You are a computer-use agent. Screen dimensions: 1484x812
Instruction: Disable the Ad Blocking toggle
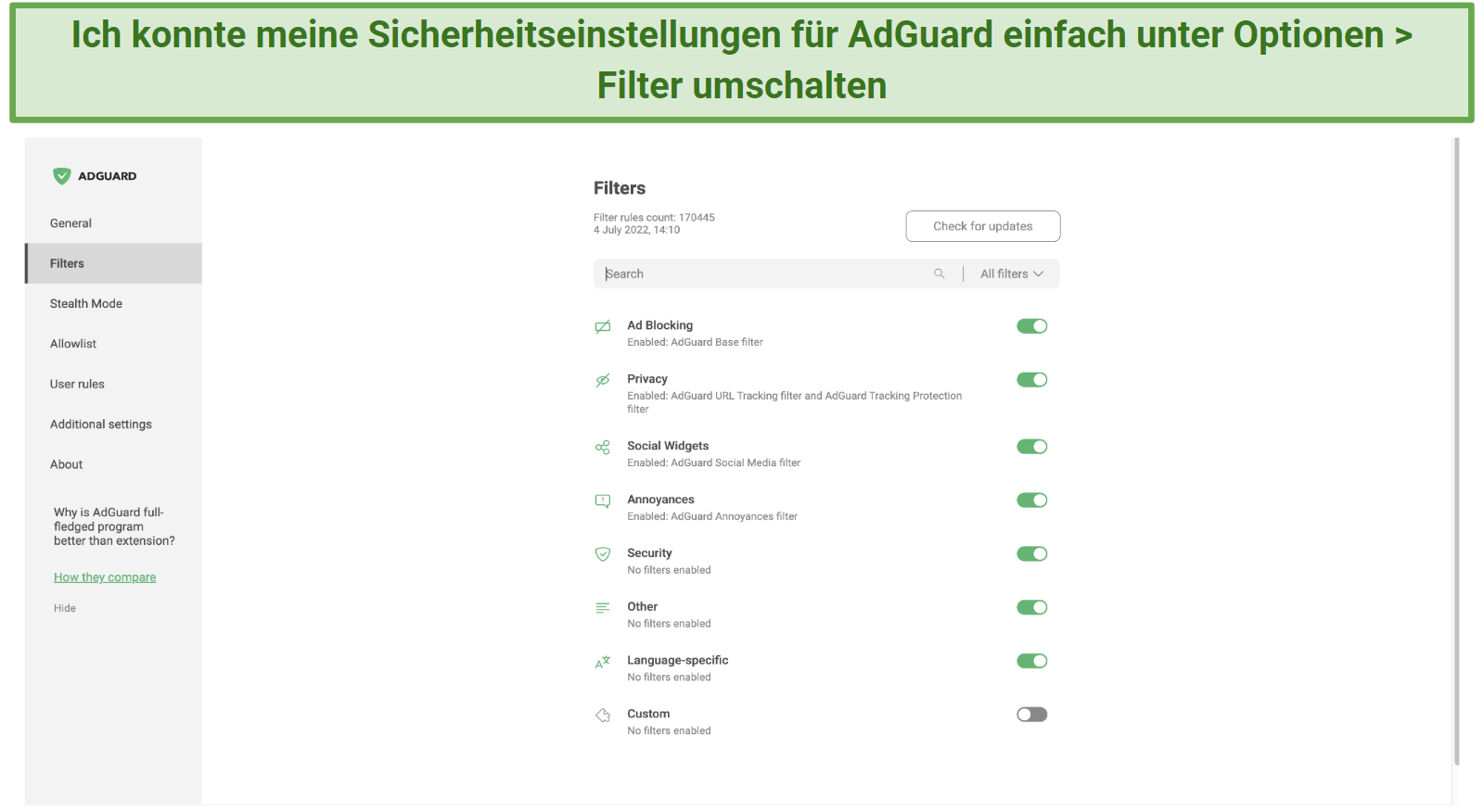pyautogui.click(x=1031, y=326)
